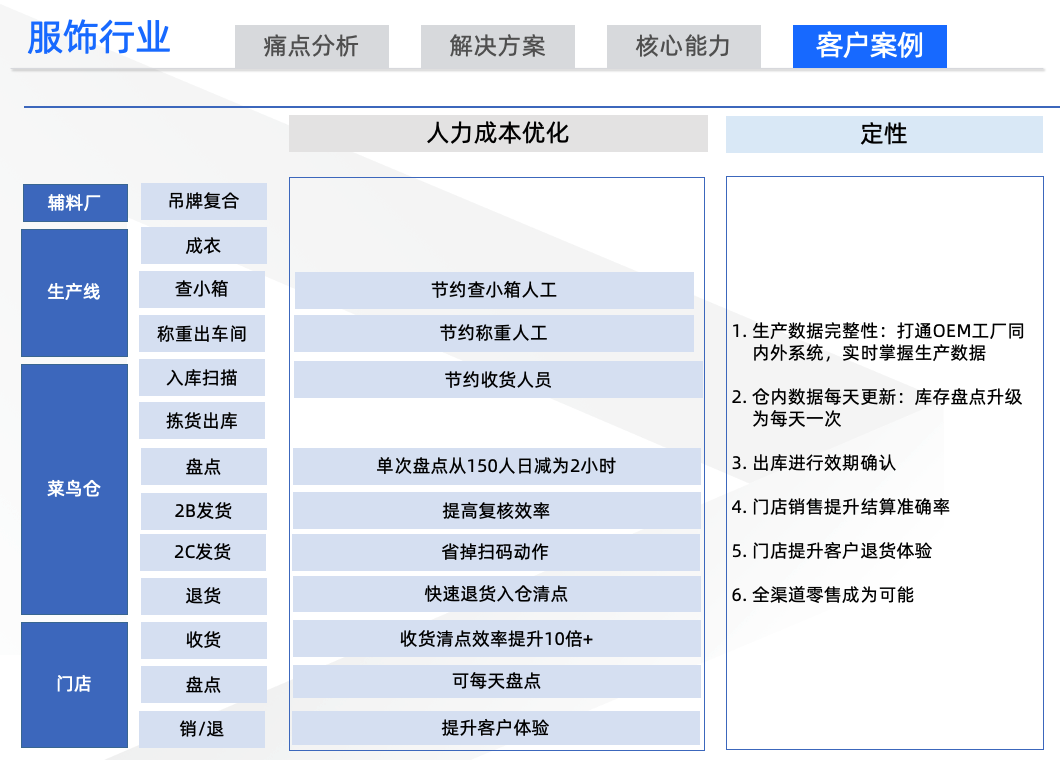Select the 定性 column header
This screenshot has height=760, width=1060.
[x=884, y=133]
